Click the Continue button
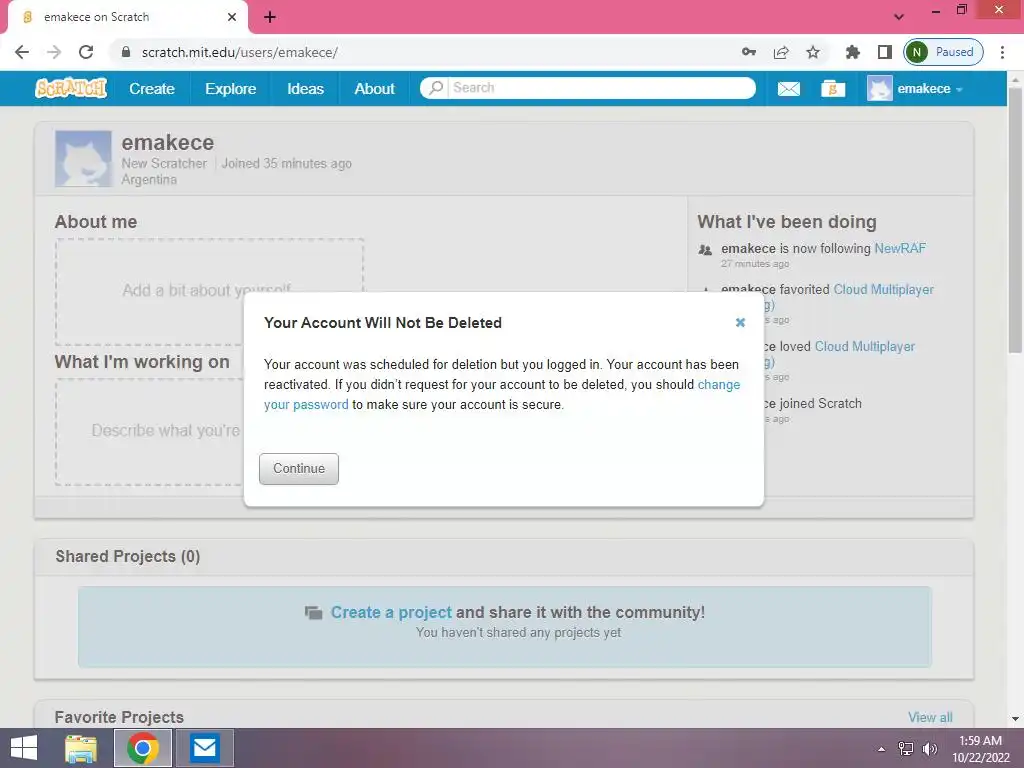 (x=298, y=468)
